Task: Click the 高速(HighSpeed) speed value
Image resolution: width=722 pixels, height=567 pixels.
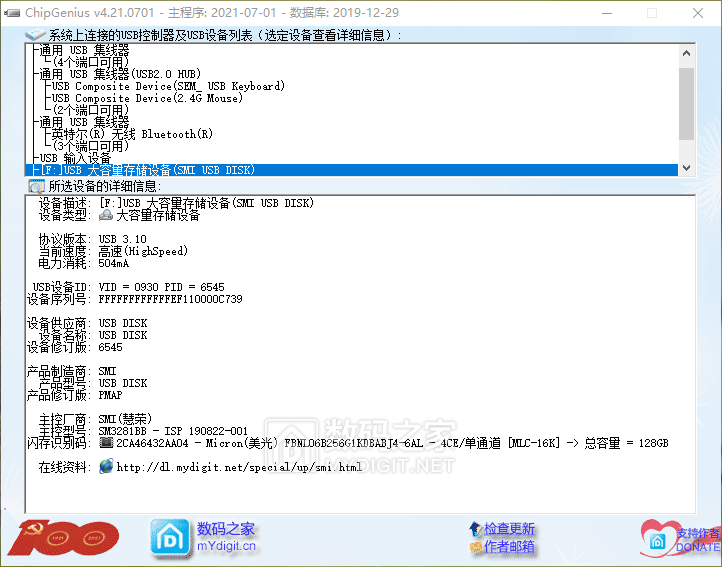Action: click(143, 251)
